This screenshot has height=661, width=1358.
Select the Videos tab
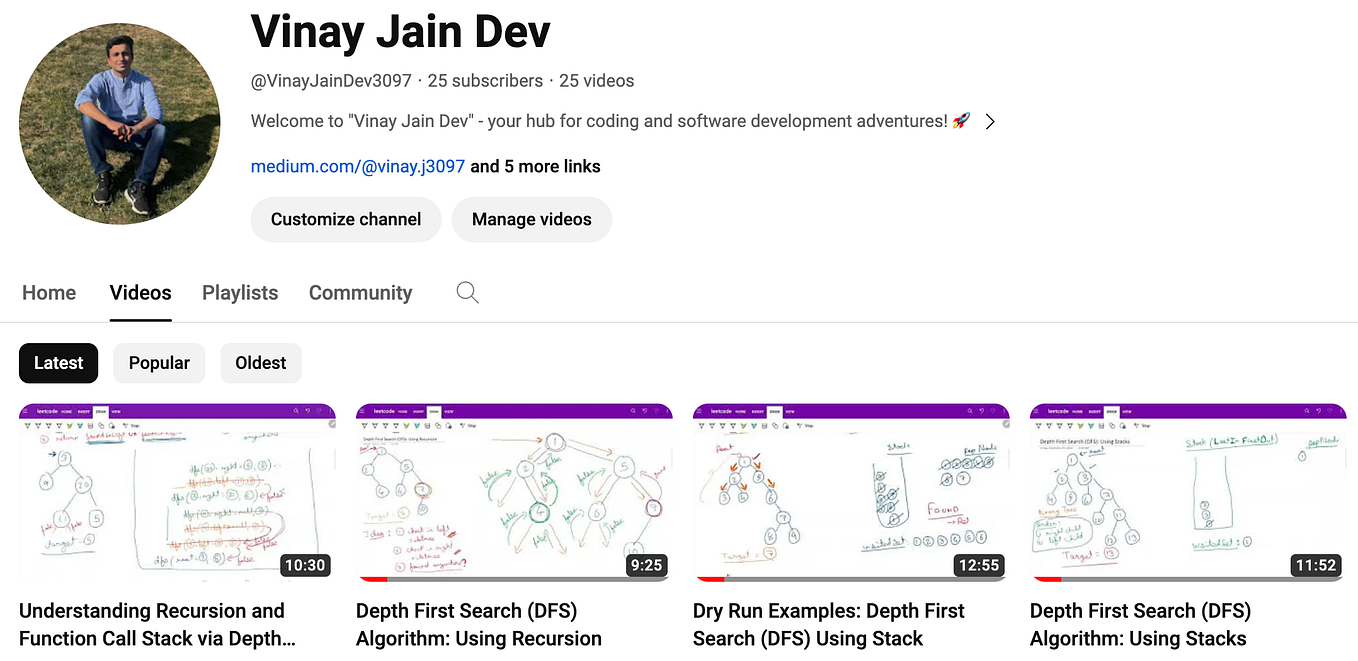[140, 292]
